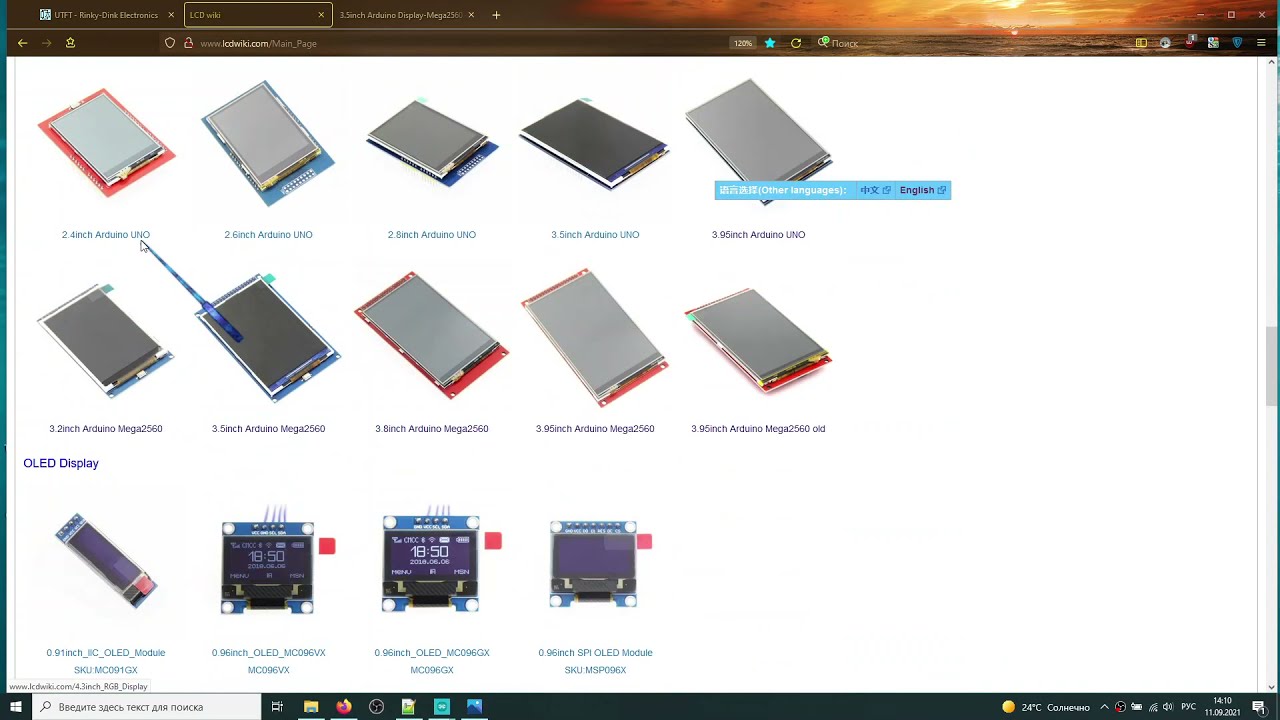Go back with the browser back arrow
1280x720 pixels.
tap(22, 43)
